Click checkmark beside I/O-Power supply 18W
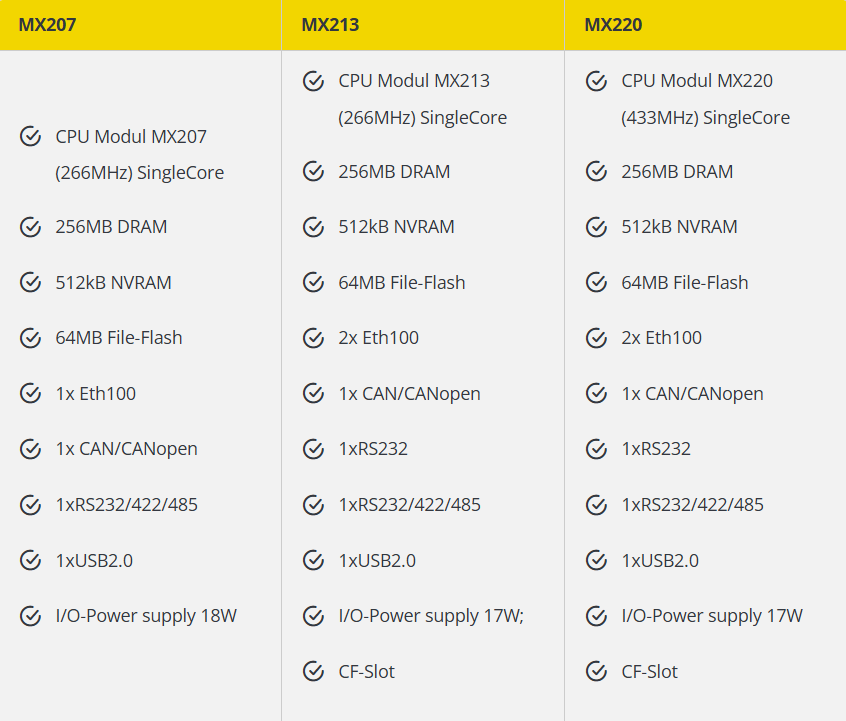This screenshot has height=721, width=846. [30, 616]
